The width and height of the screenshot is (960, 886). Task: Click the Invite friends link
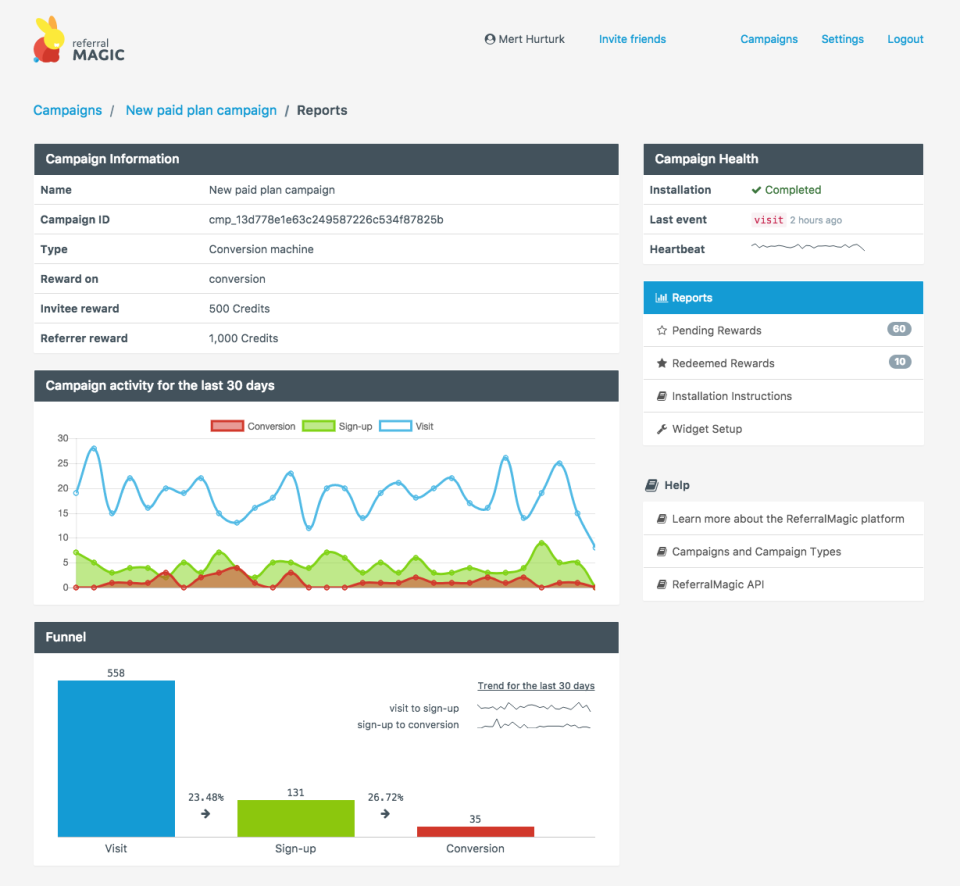pos(632,39)
